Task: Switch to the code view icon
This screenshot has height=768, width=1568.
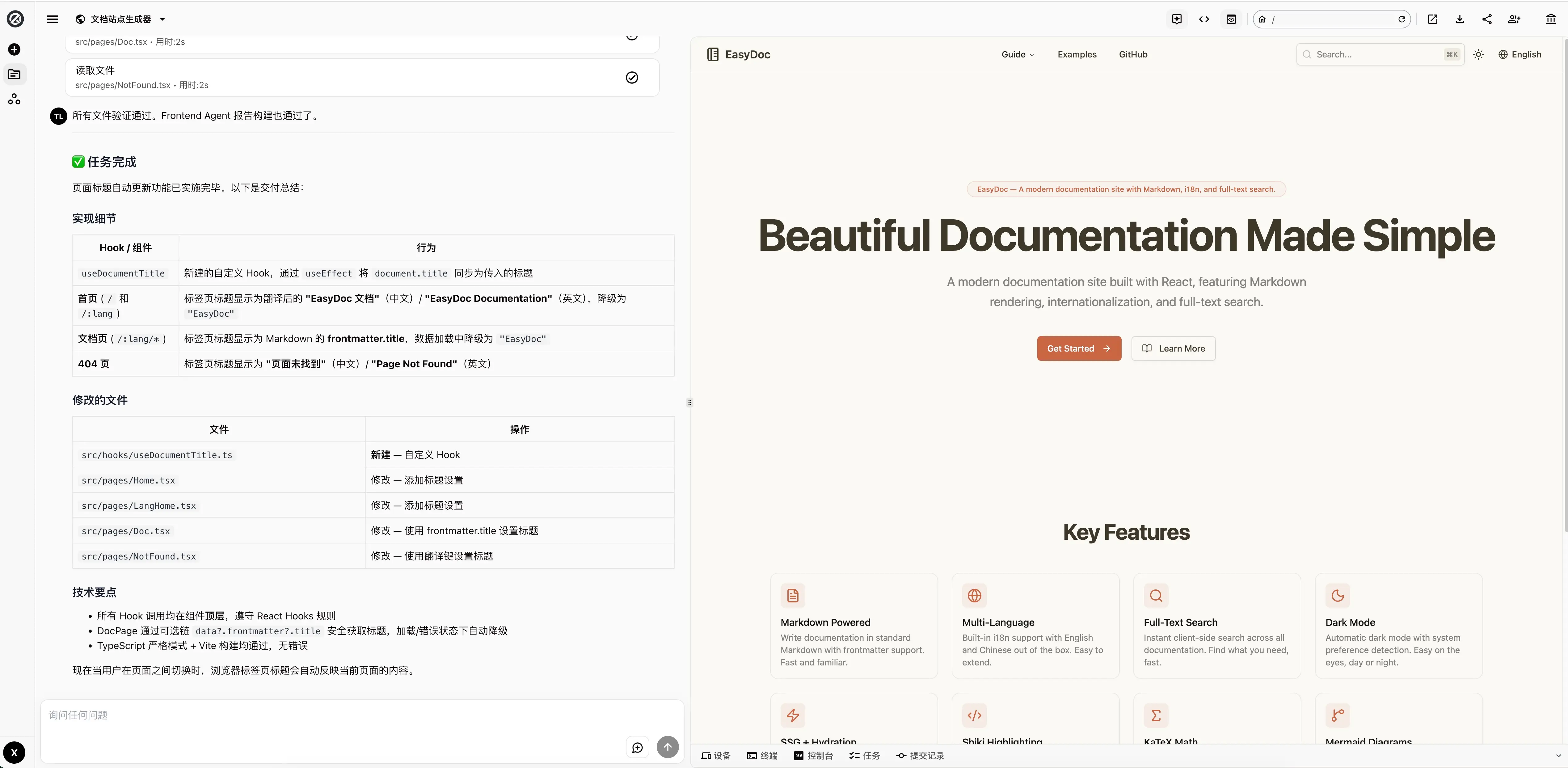Action: click(1204, 19)
